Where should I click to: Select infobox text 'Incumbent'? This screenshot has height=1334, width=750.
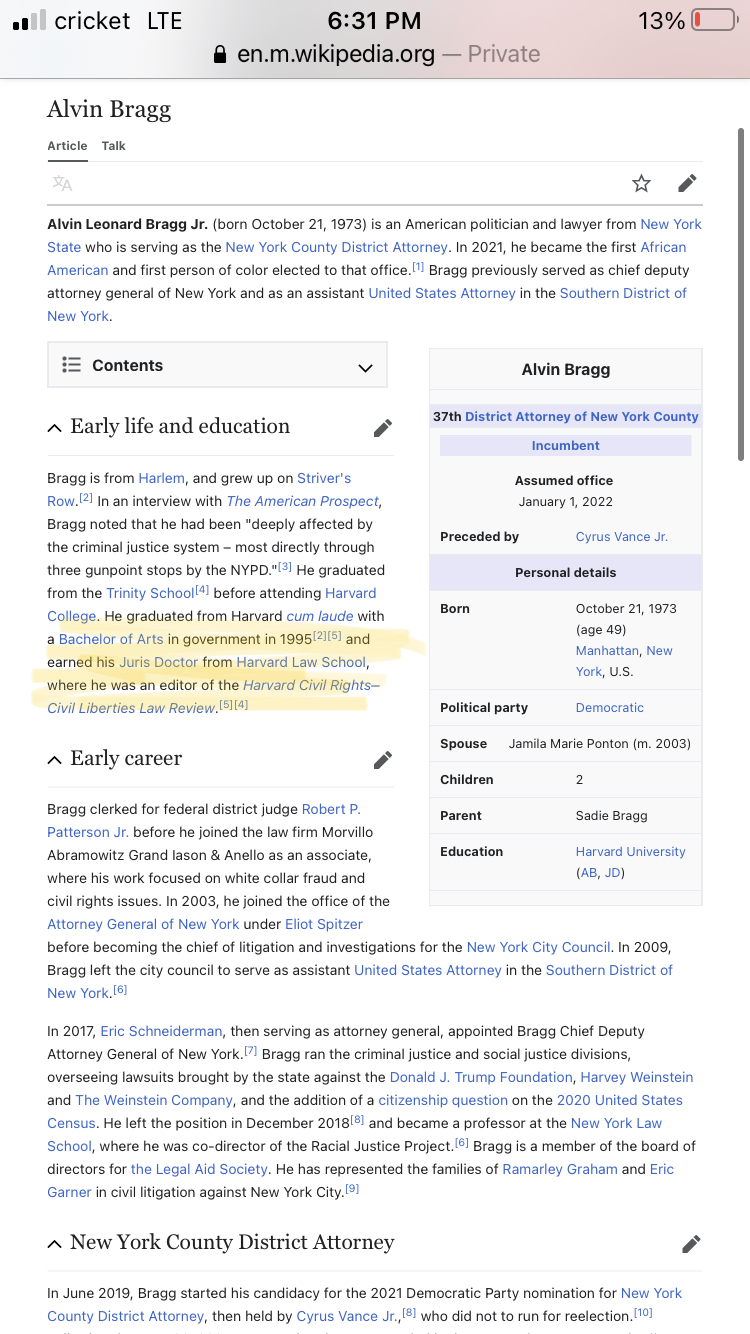tap(566, 446)
